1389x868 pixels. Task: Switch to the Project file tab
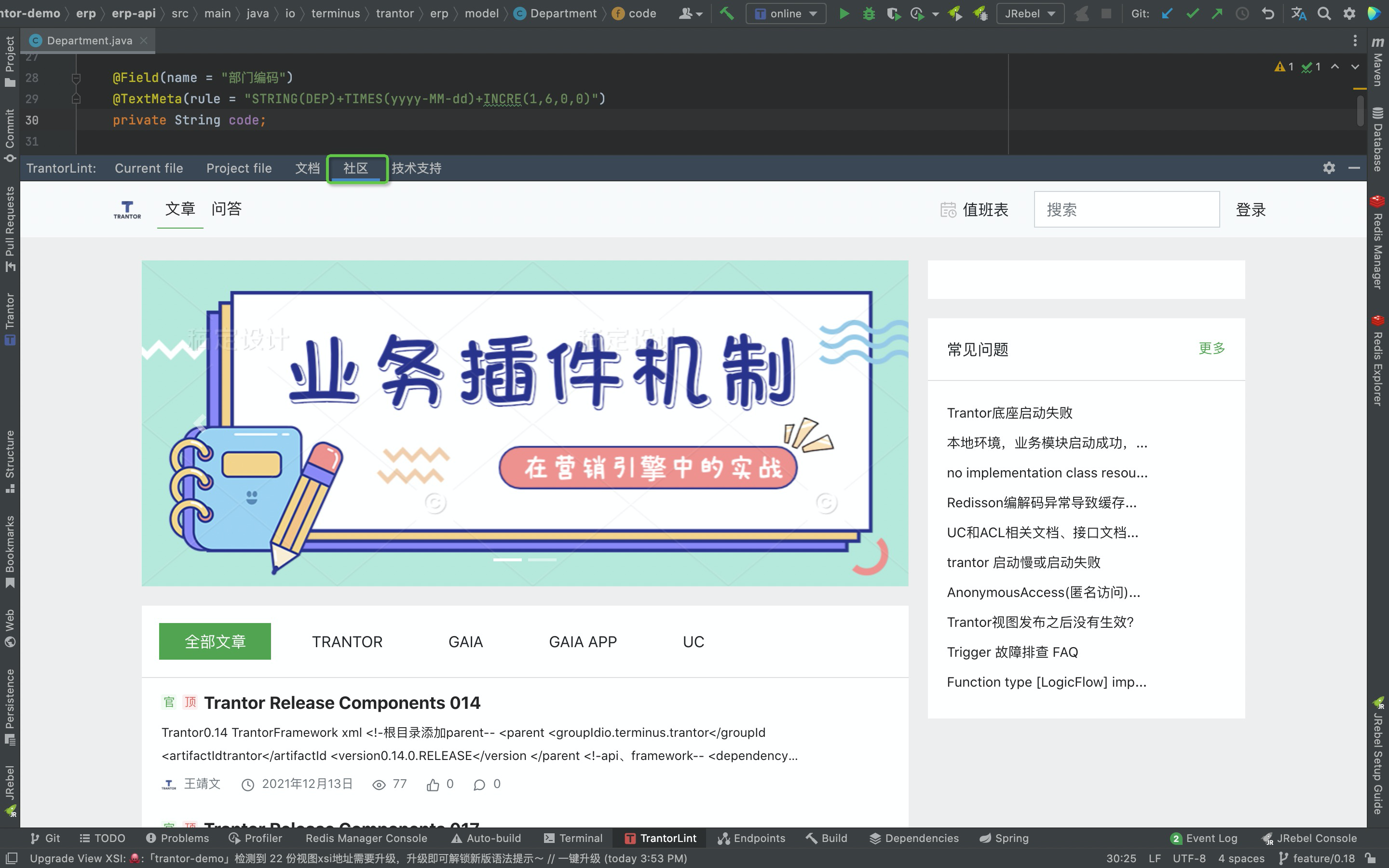[x=239, y=168]
